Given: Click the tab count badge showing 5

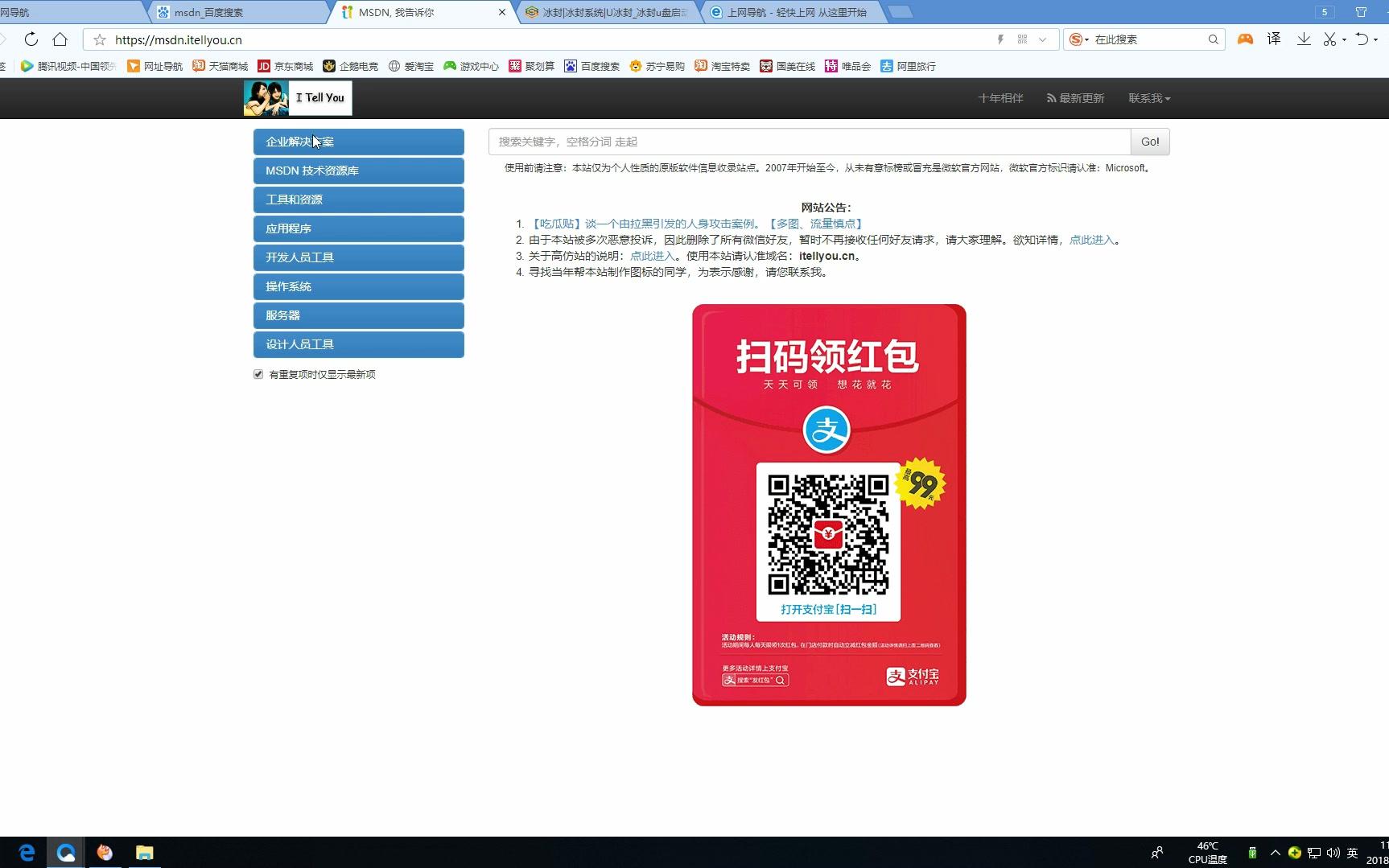Looking at the screenshot, I should tap(1325, 12).
